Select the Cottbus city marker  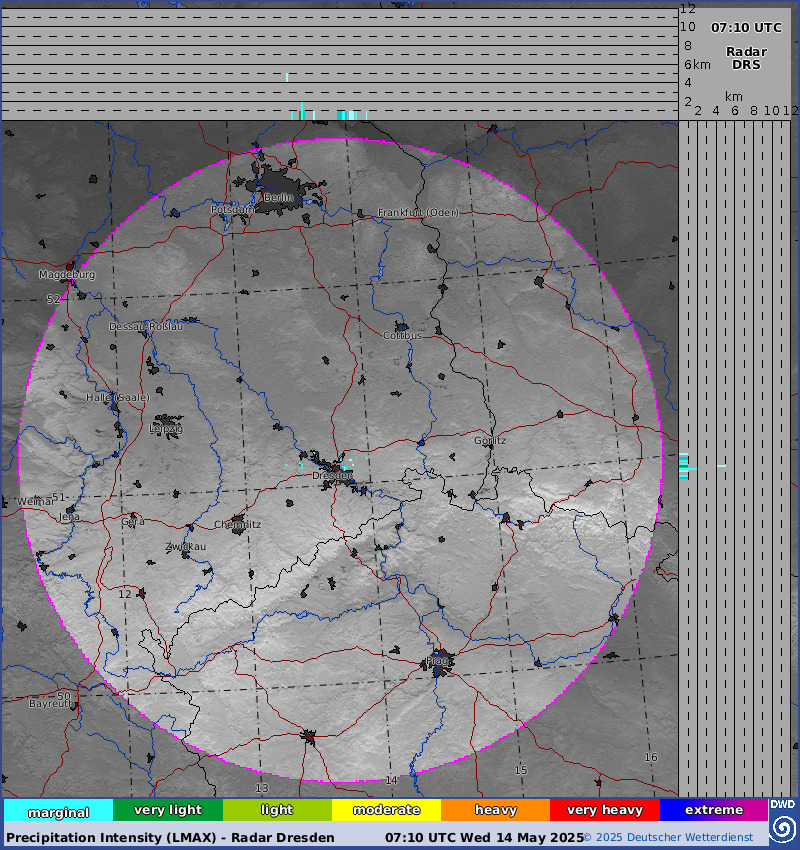click(x=402, y=327)
